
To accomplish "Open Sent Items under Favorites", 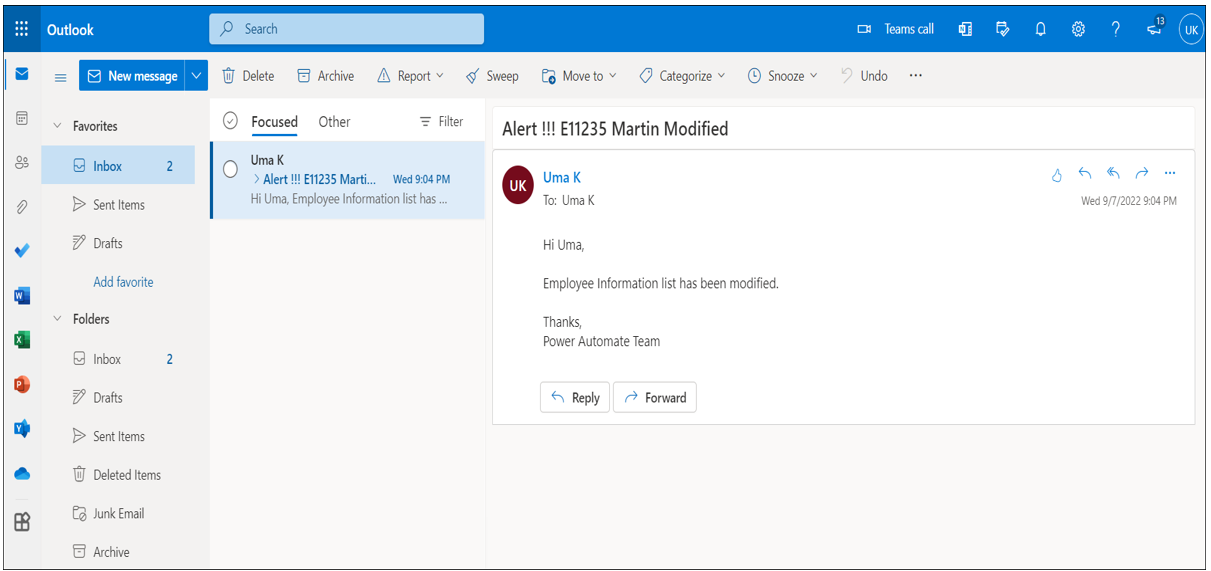I will pos(118,205).
